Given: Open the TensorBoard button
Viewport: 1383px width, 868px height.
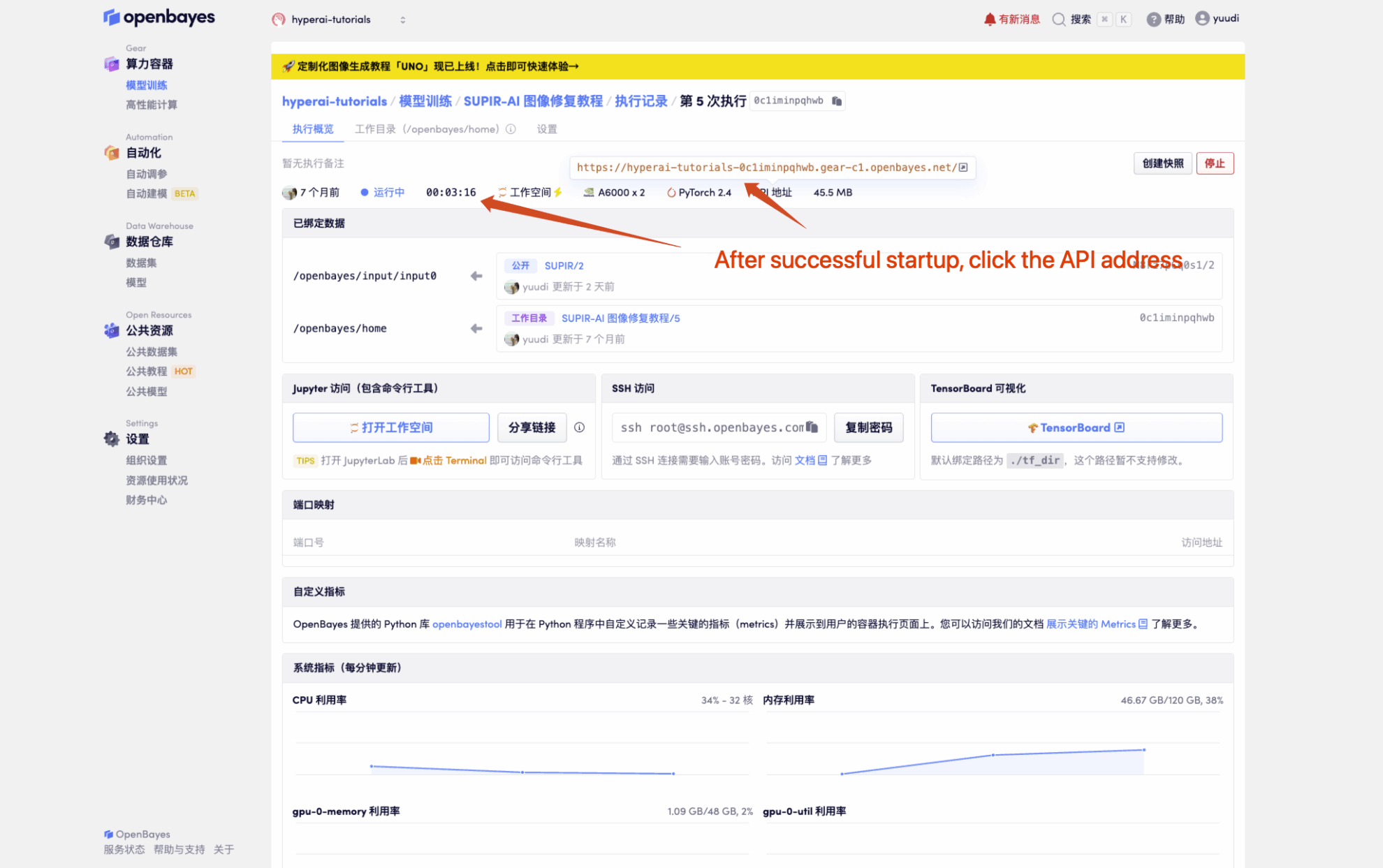Looking at the screenshot, I should [x=1076, y=427].
